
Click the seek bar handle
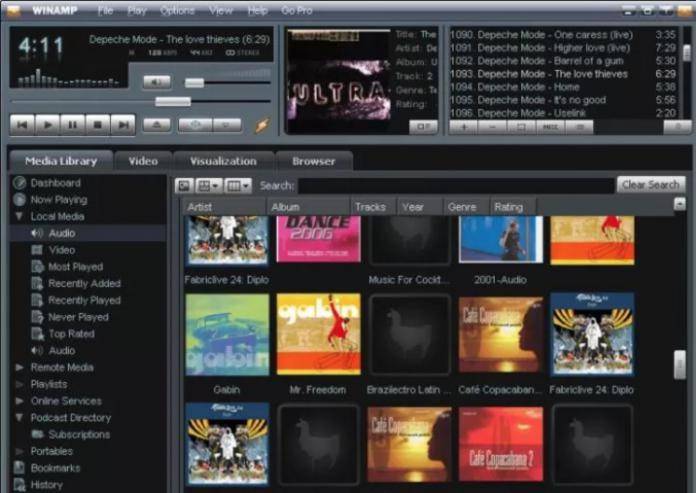(173, 102)
